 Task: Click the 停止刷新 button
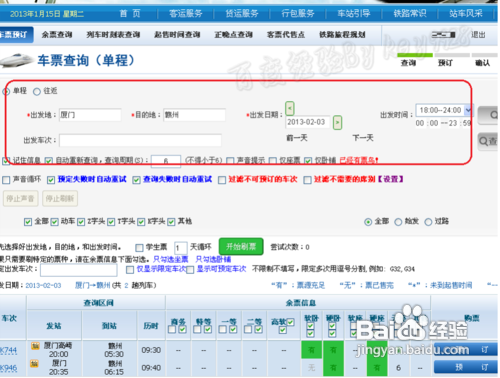point(60,199)
